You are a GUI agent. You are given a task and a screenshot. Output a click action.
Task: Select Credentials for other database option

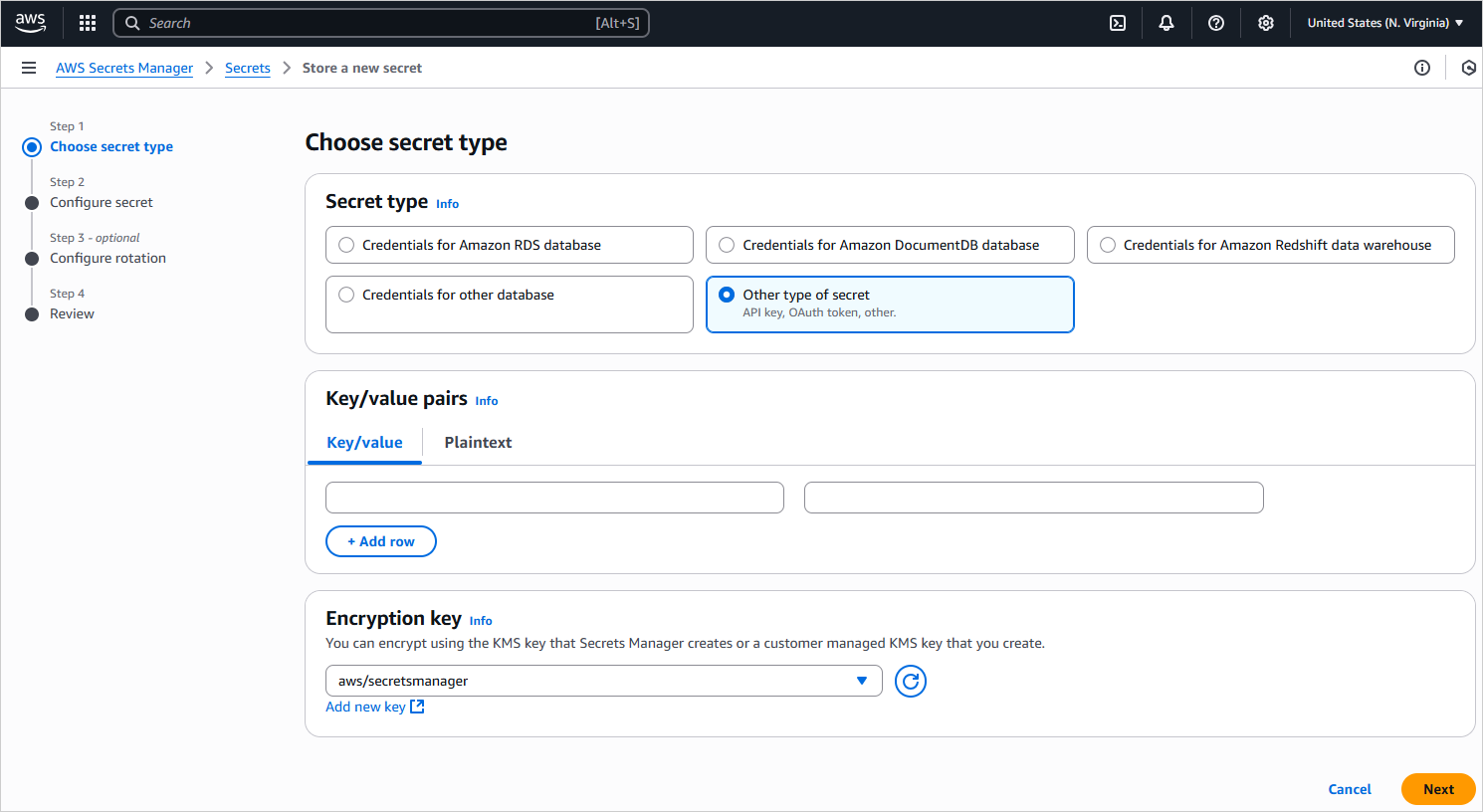coord(347,295)
